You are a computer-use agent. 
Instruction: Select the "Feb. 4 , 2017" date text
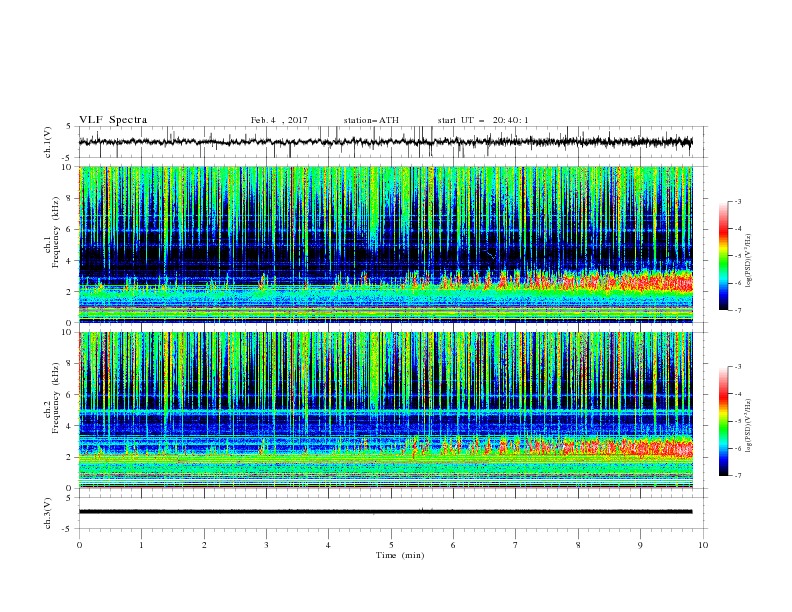pyautogui.click(x=279, y=120)
